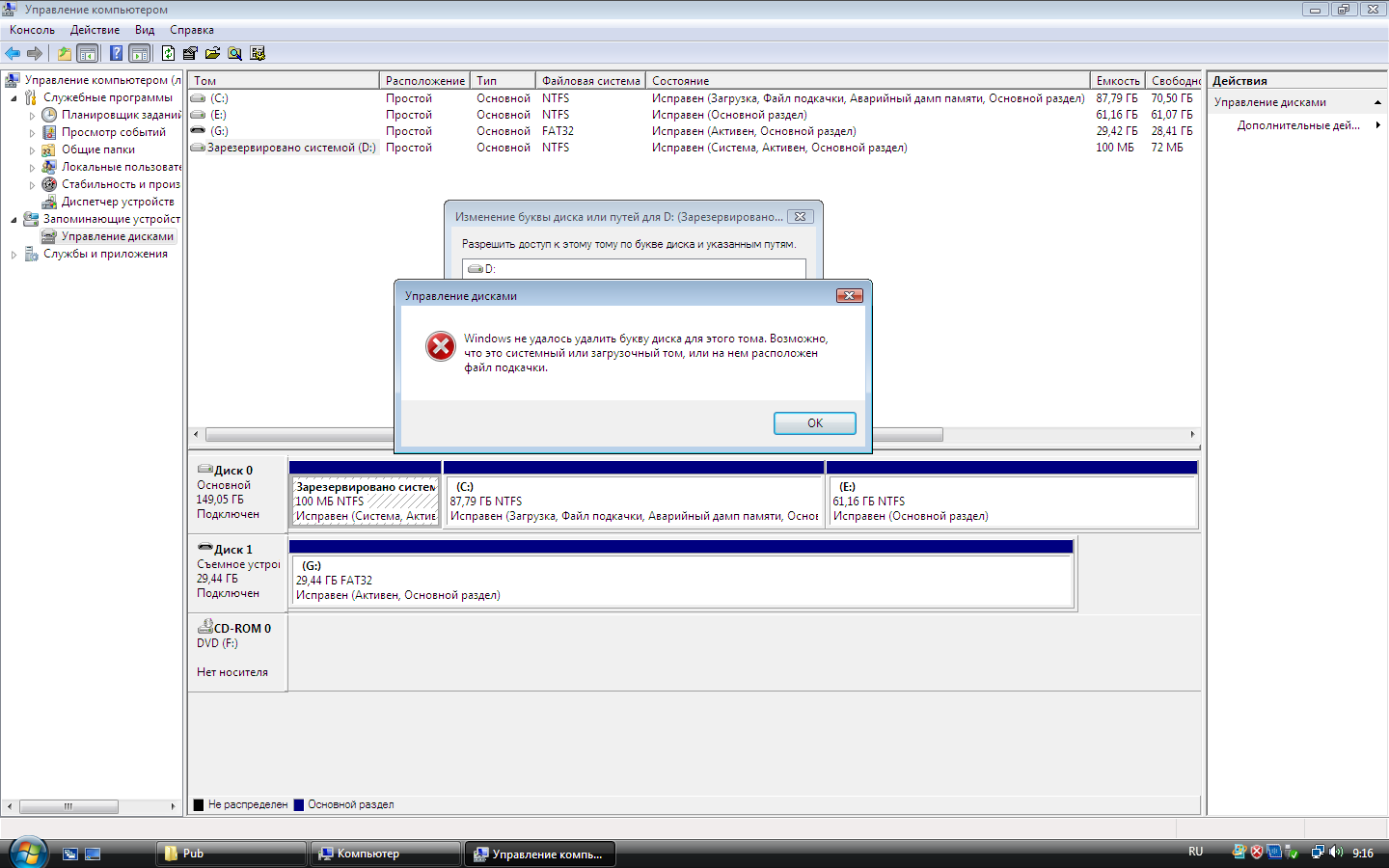The height and width of the screenshot is (868, 1389).
Task: Click the CD-ROM 0 drive icon
Action: point(204,627)
